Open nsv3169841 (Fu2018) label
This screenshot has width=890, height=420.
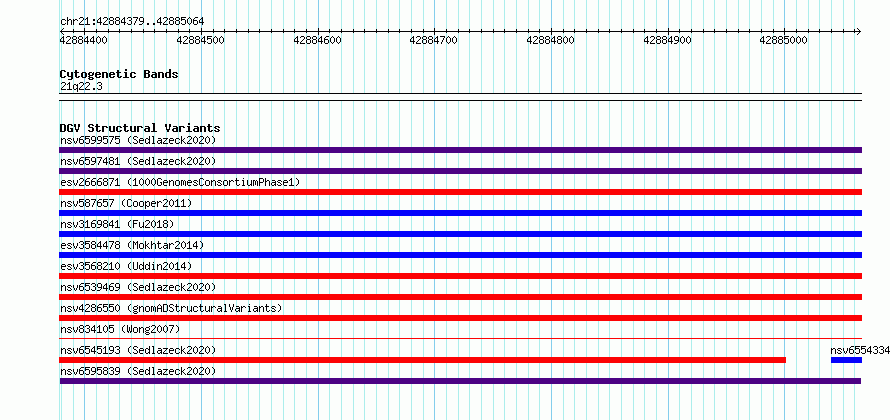click(x=117, y=224)
